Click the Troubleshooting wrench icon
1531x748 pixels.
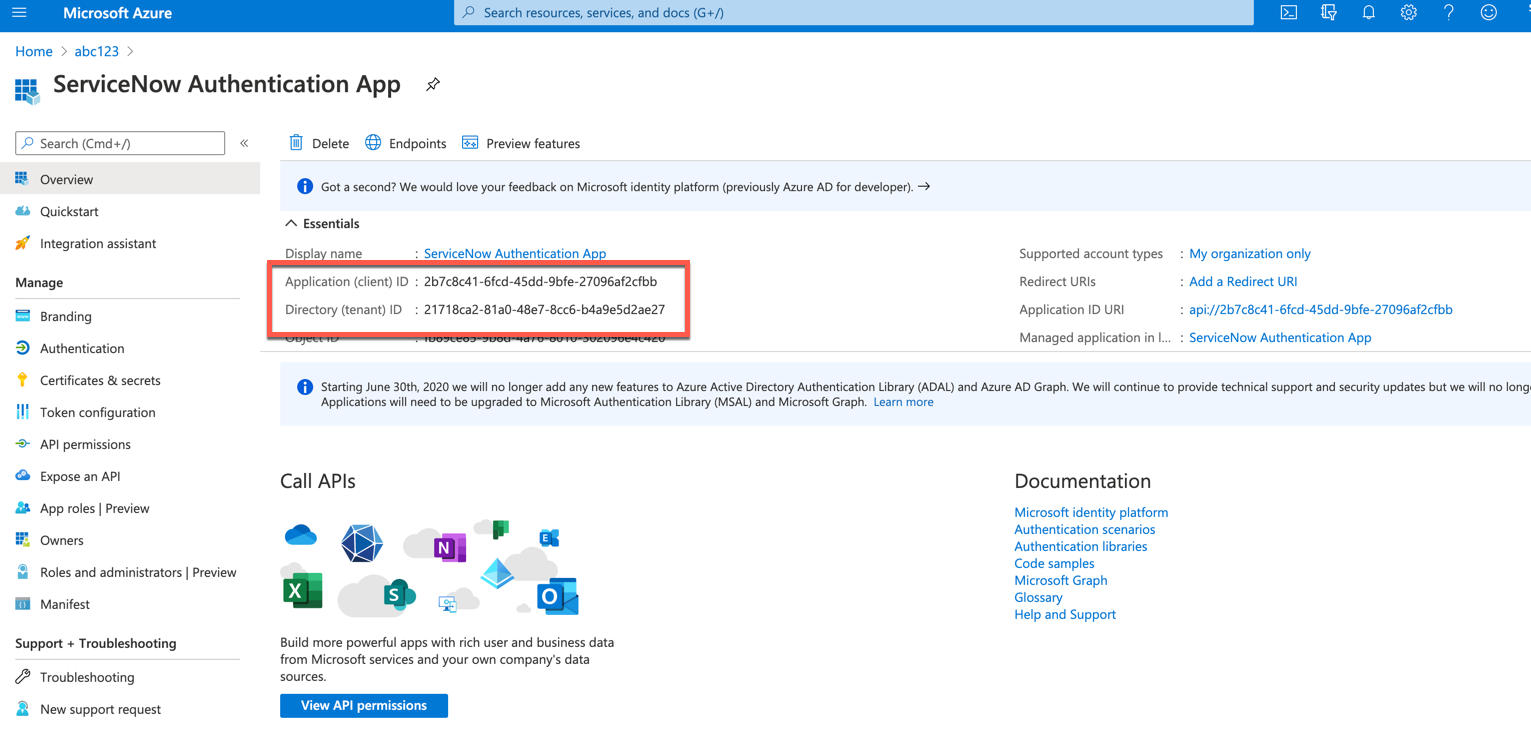[22, 677]
